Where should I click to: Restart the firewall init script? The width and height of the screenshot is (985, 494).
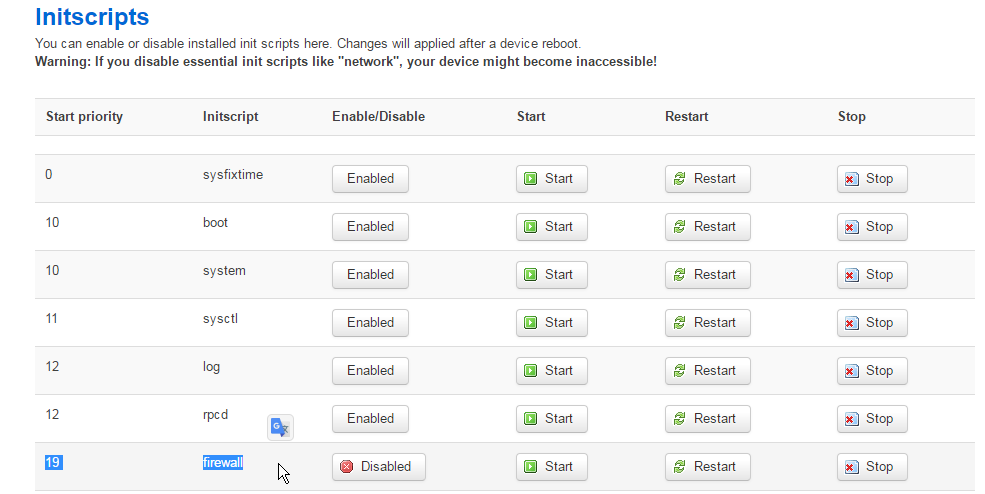707,467
